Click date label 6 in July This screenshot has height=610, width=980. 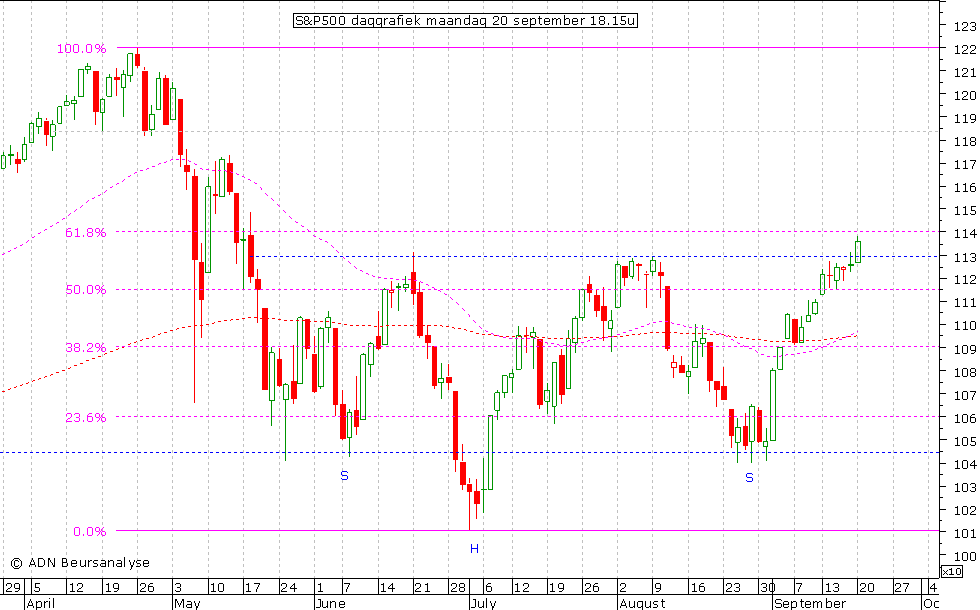pyautogui.click(x=489, y=588)
